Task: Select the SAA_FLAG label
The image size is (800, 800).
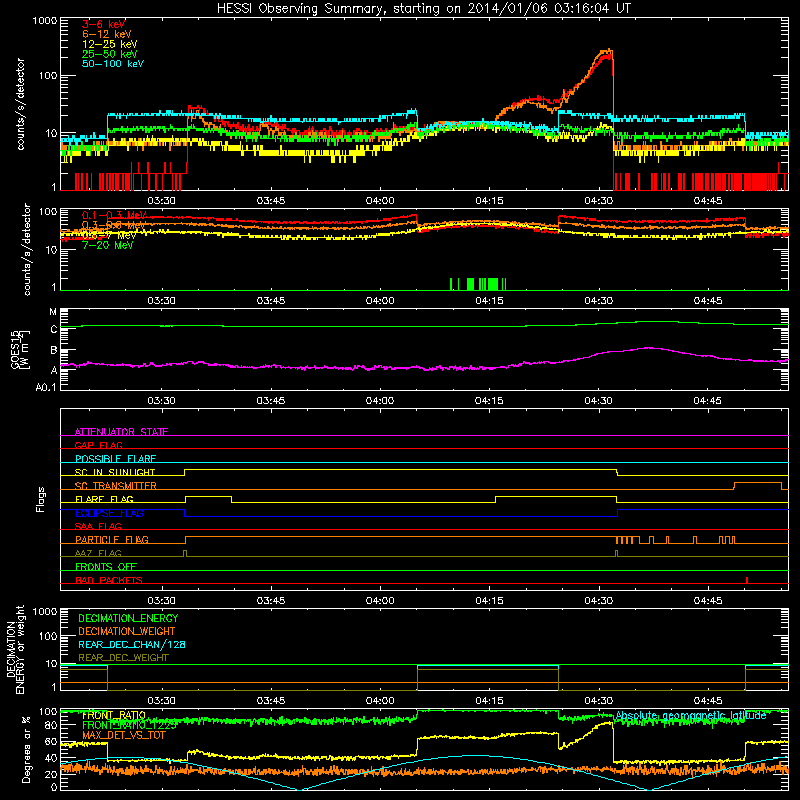Action: pos(98,526)
